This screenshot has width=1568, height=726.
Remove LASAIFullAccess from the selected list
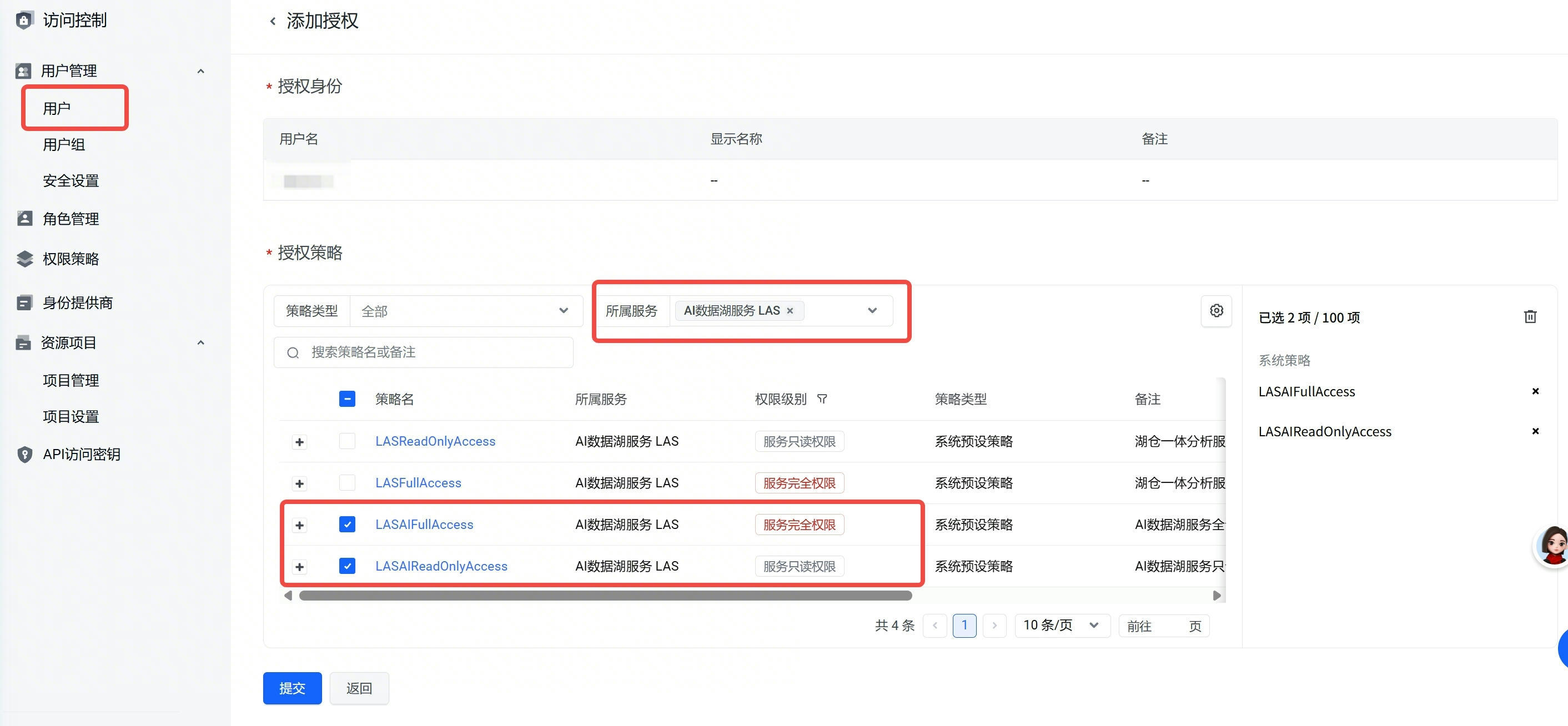(1535, 391)
